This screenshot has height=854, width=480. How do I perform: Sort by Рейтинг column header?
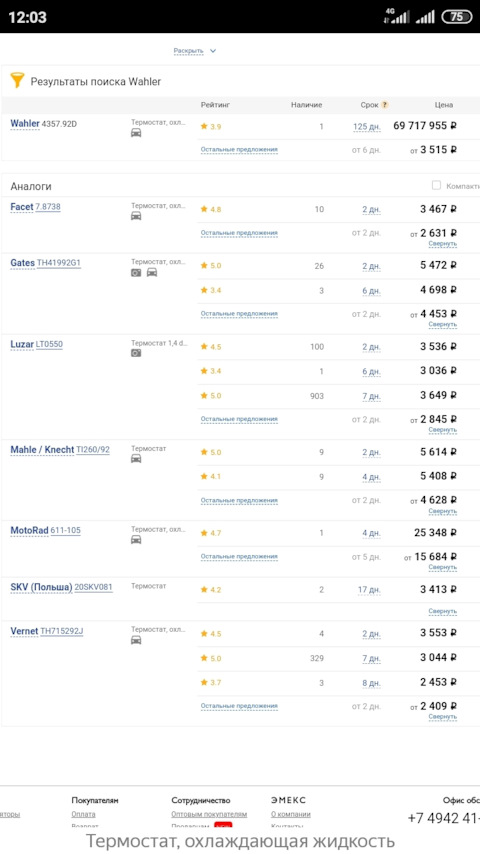(215, 105)
